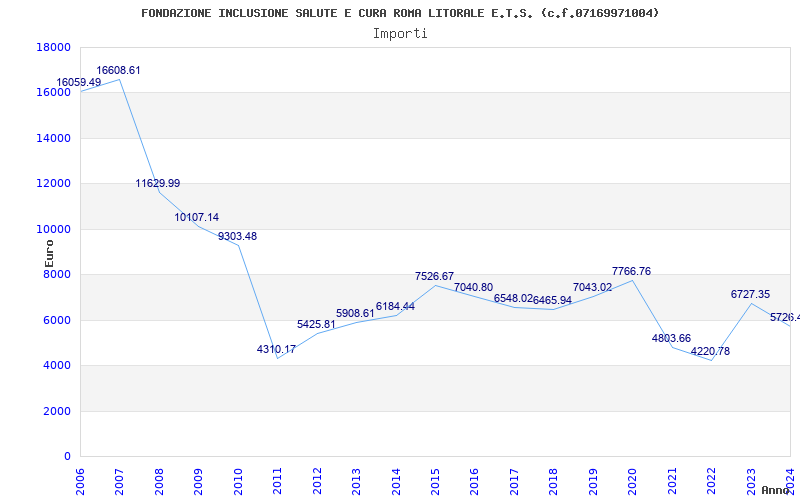The image size is (800, 500).
Task: Click x-axis year 2022
Action: pos(712,481)
